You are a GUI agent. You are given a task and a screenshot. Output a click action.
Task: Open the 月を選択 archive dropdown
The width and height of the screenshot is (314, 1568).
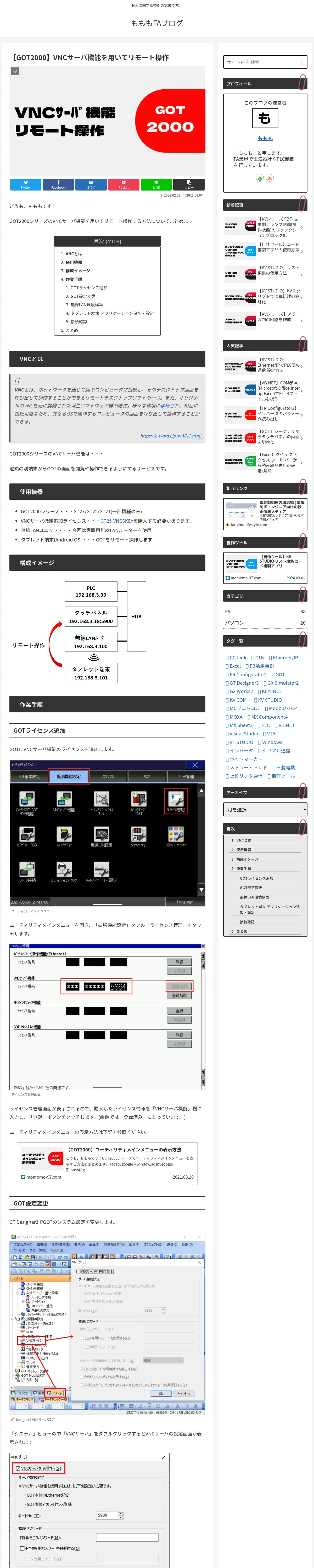[265, 810]
